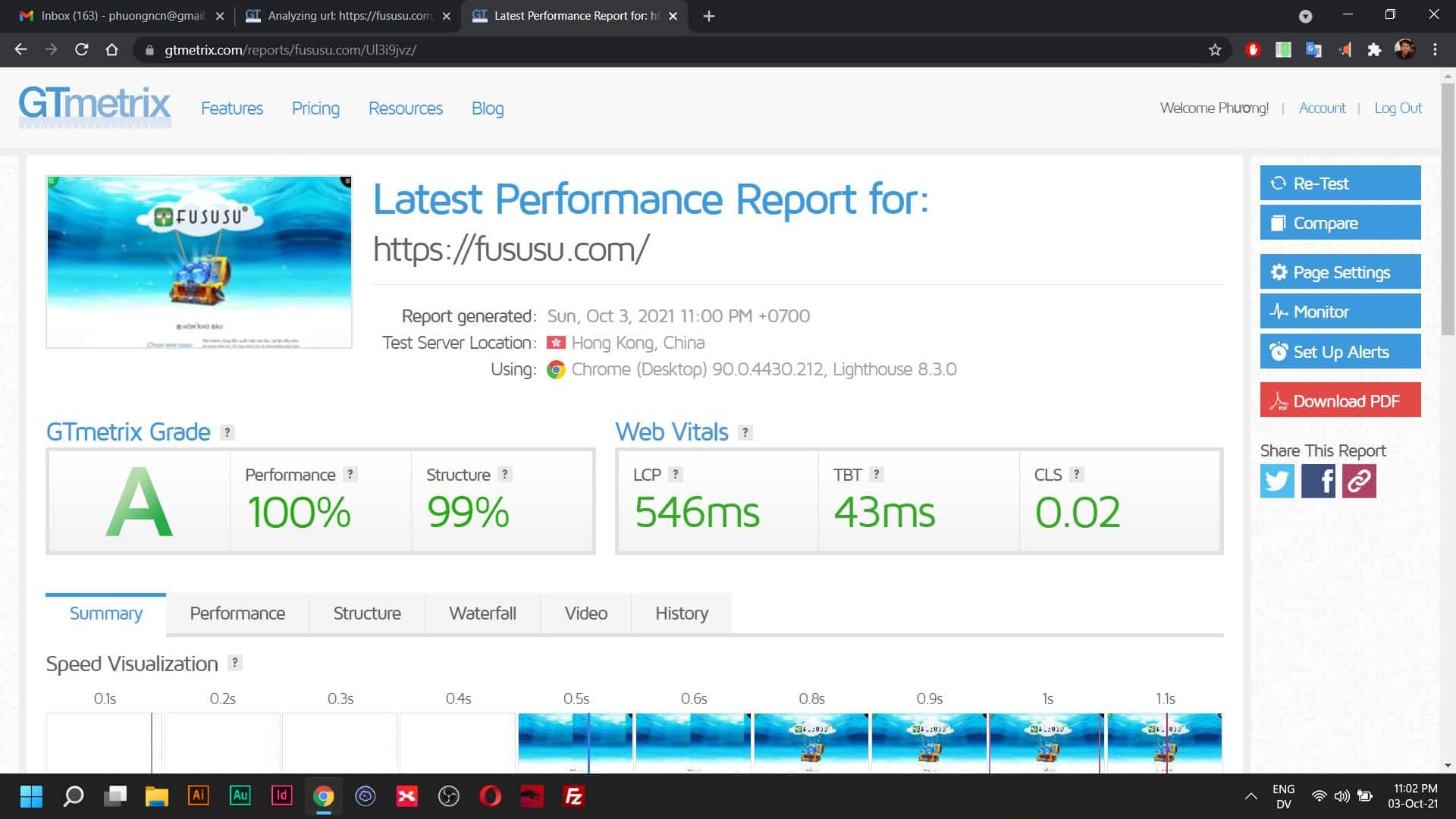This screenshot has height=819, width=1456.
Task: Click the fususu.com page screenshot thumbnail
Action: coord(199,262)
